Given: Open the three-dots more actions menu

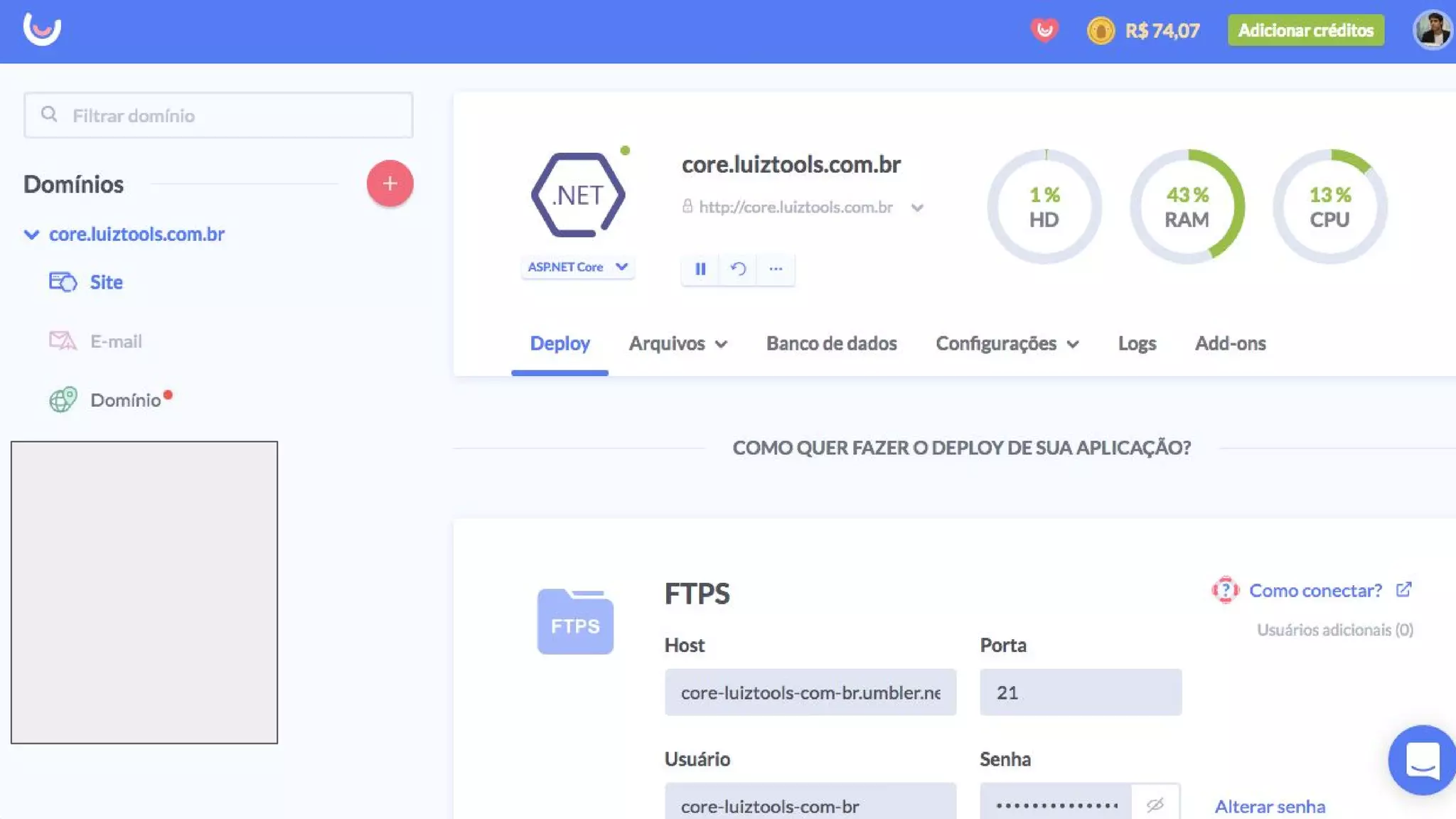Looking at the screenshot, I should click(x=776, y=269).
